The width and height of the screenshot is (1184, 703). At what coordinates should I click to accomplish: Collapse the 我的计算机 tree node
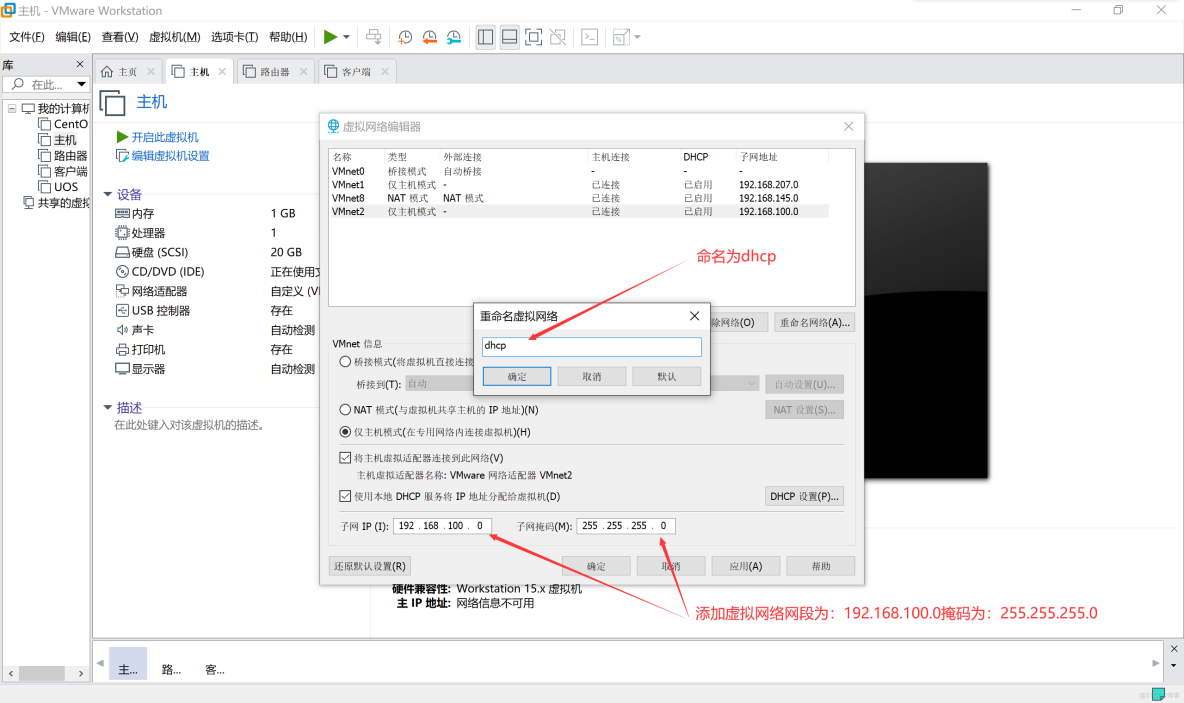pyautogui.click(x=12, y=109)
